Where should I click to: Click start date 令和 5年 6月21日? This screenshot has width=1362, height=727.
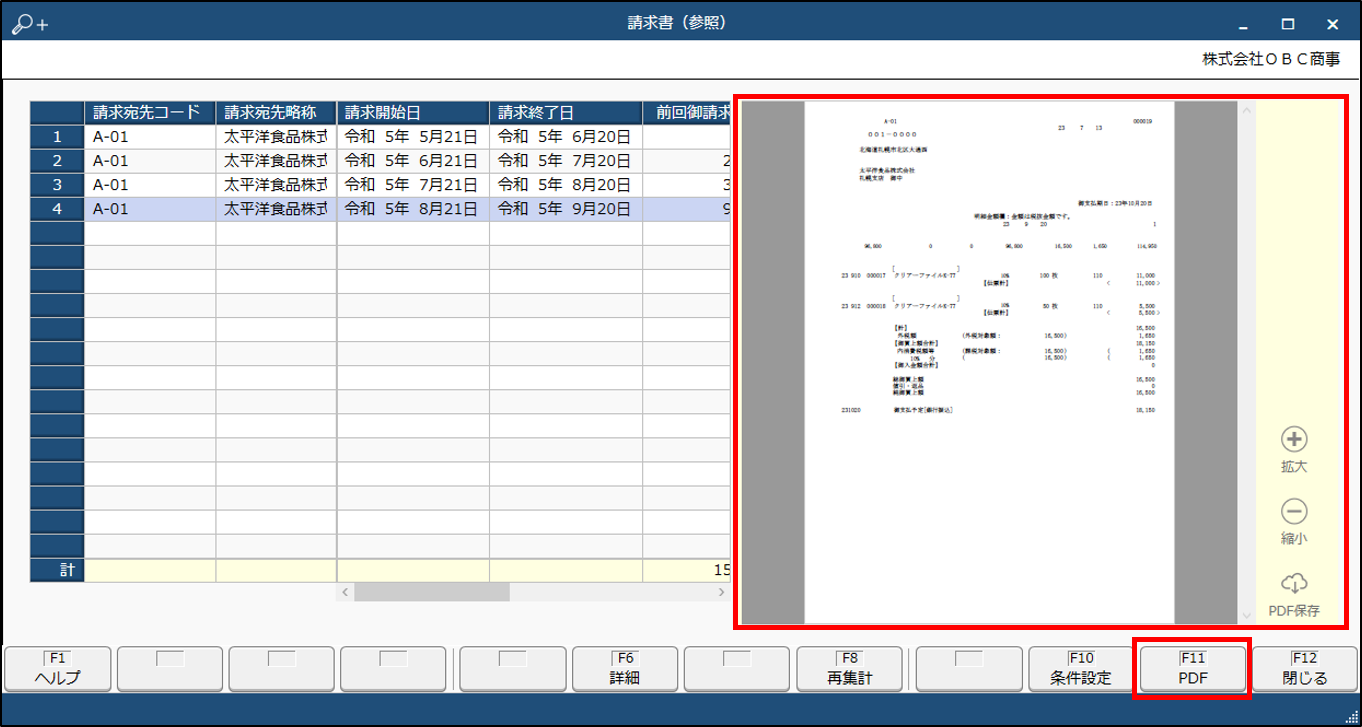(x=413, y=161)
